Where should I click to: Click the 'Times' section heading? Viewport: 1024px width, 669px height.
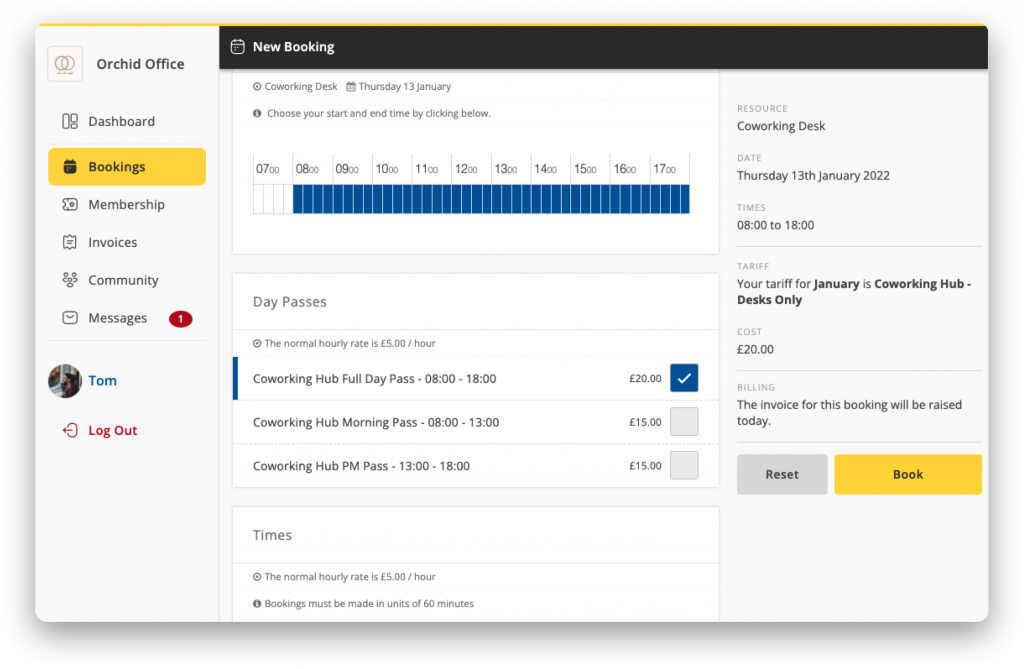click(272, 535)
